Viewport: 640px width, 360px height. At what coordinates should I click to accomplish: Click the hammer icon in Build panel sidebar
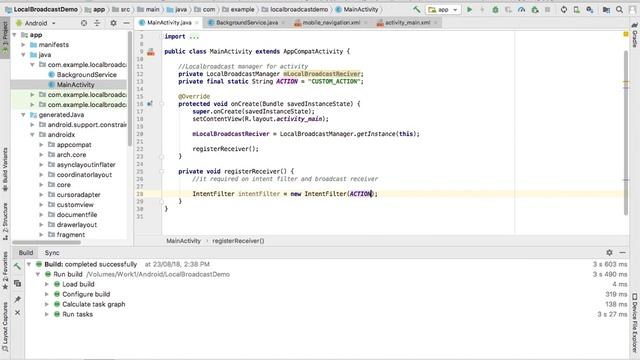17,267
